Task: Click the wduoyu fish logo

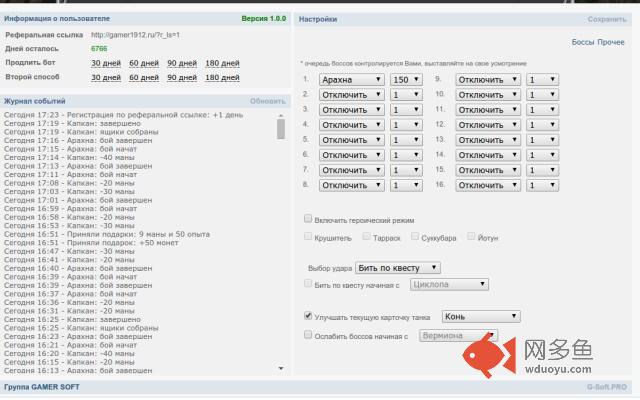Action: [489, 356]
